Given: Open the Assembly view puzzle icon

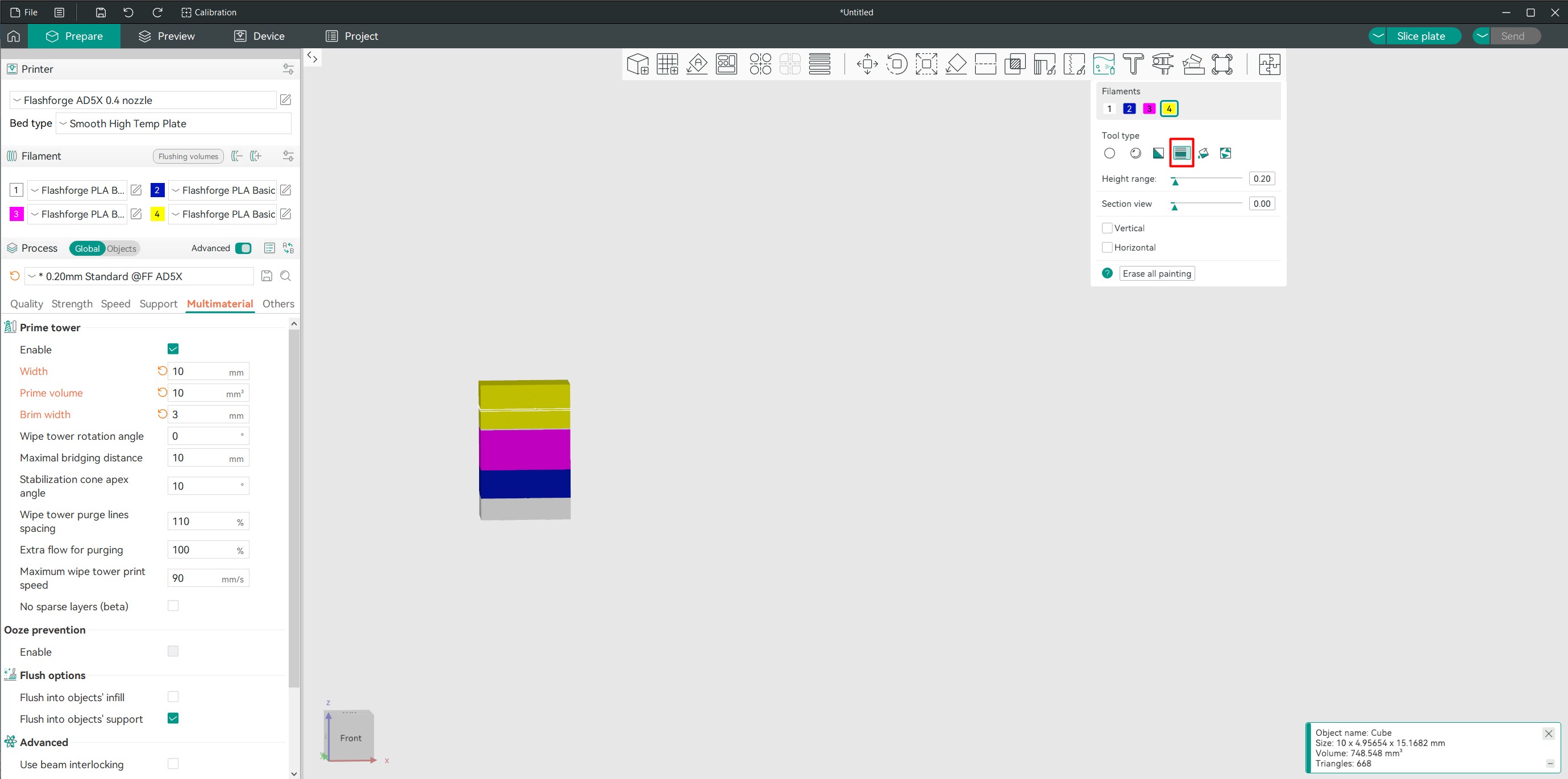Looking at the screenshot, I should point(1269,64).
